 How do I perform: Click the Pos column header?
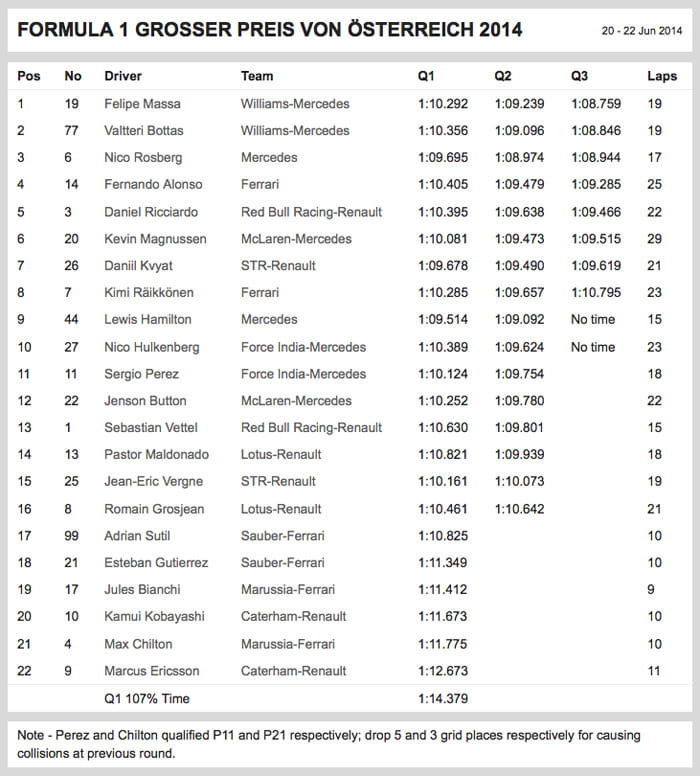(29, 76)
